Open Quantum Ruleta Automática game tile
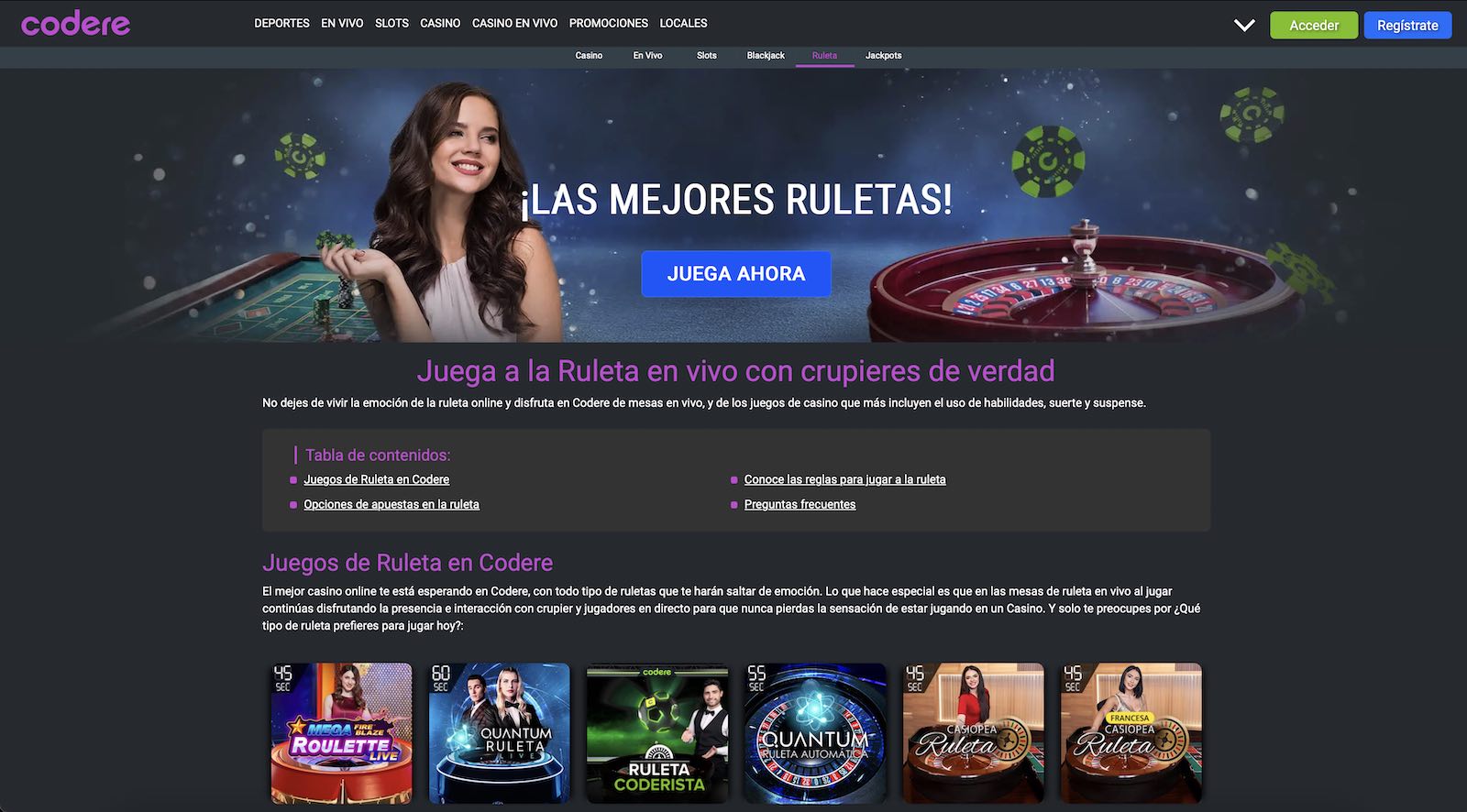The image size is (1467, 812). point(815,733)
